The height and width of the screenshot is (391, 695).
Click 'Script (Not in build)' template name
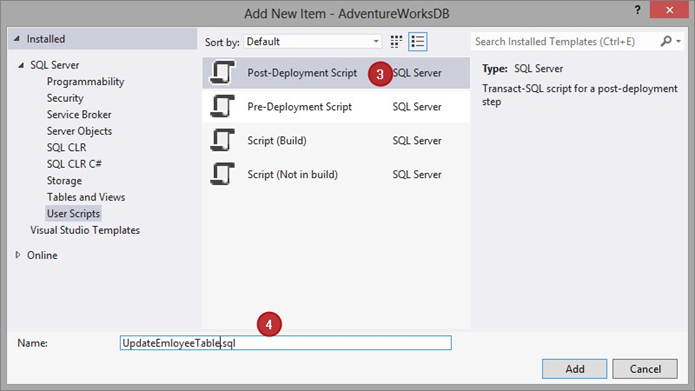pyautogui.click(x=292, y=174)
